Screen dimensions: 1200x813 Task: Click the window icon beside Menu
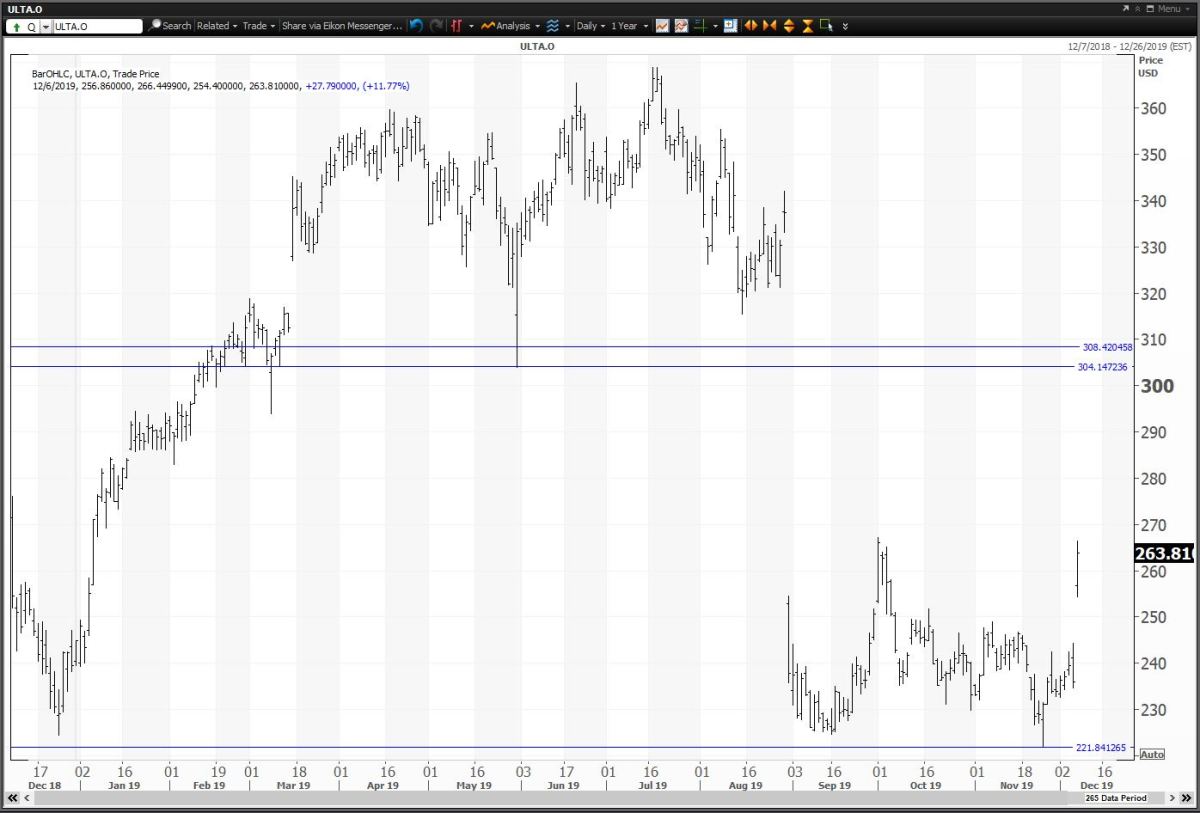click(1151, 8)
